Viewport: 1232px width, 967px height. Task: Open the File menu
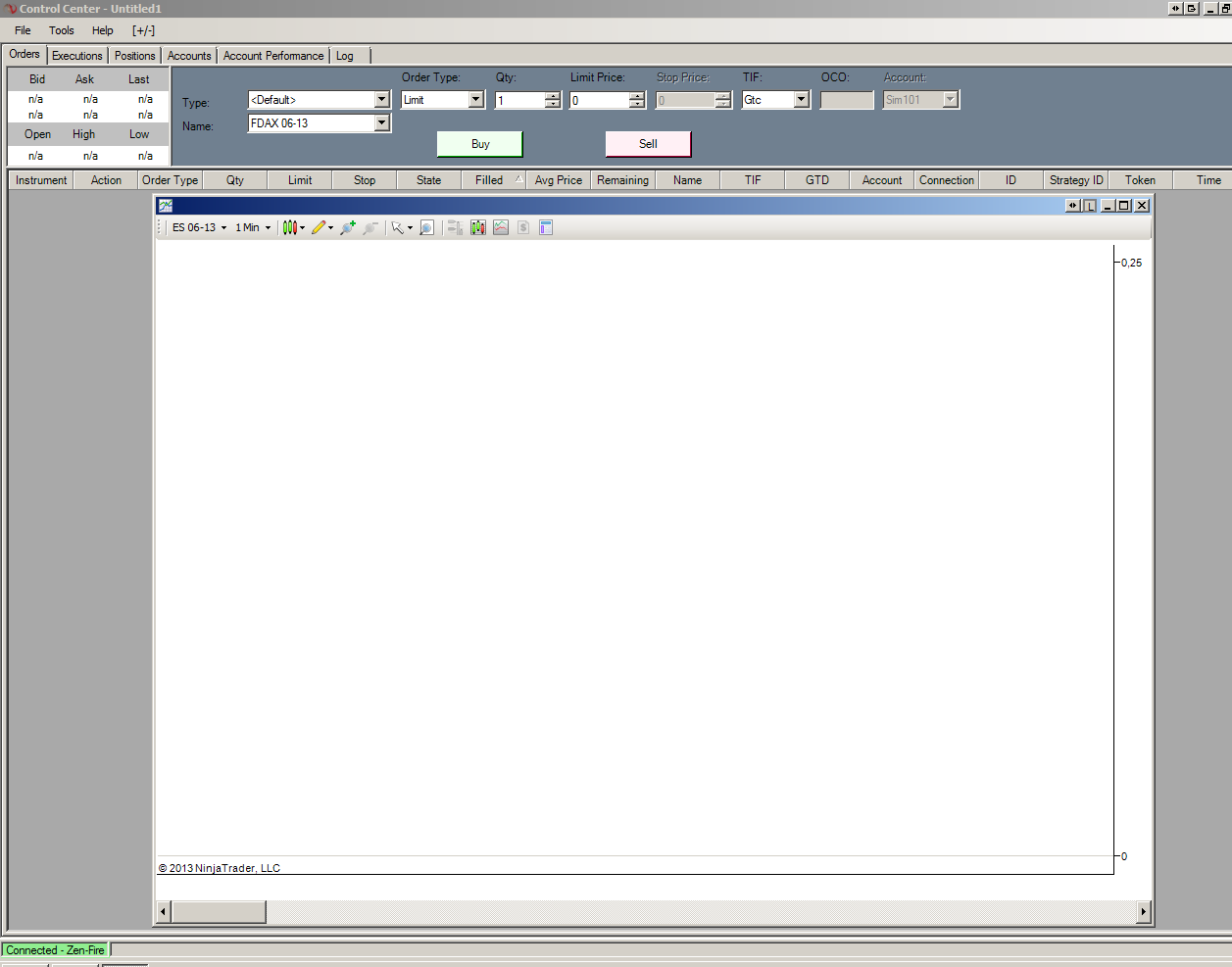[23, 30]
